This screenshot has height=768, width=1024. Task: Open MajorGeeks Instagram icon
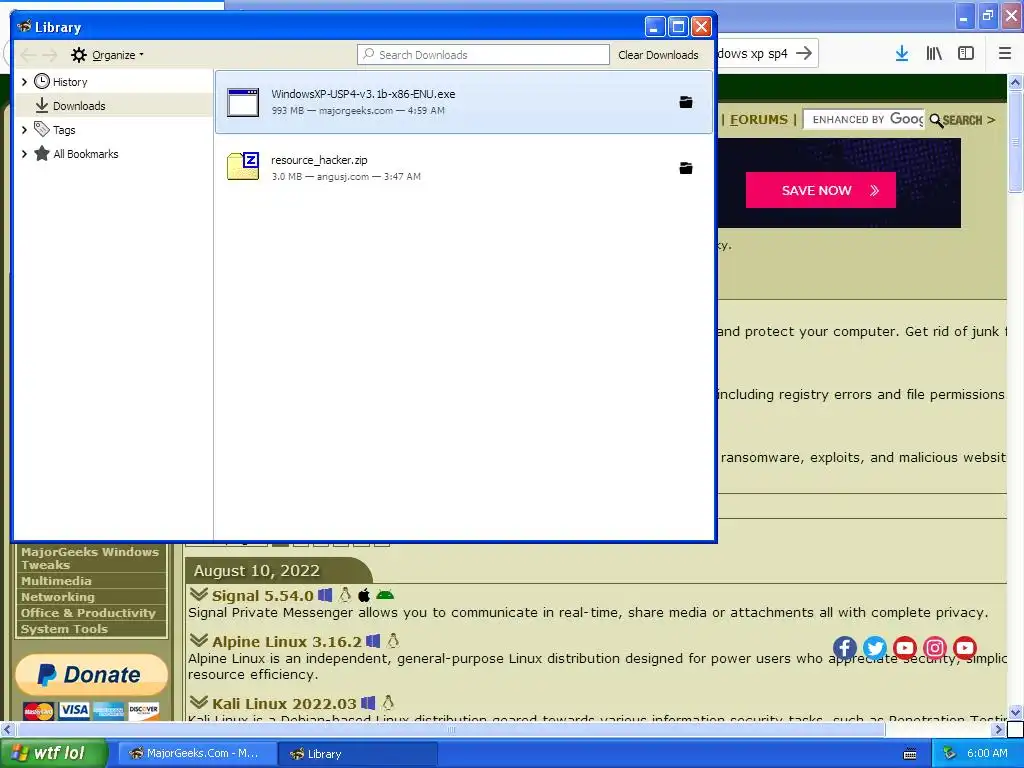(935, 648)
